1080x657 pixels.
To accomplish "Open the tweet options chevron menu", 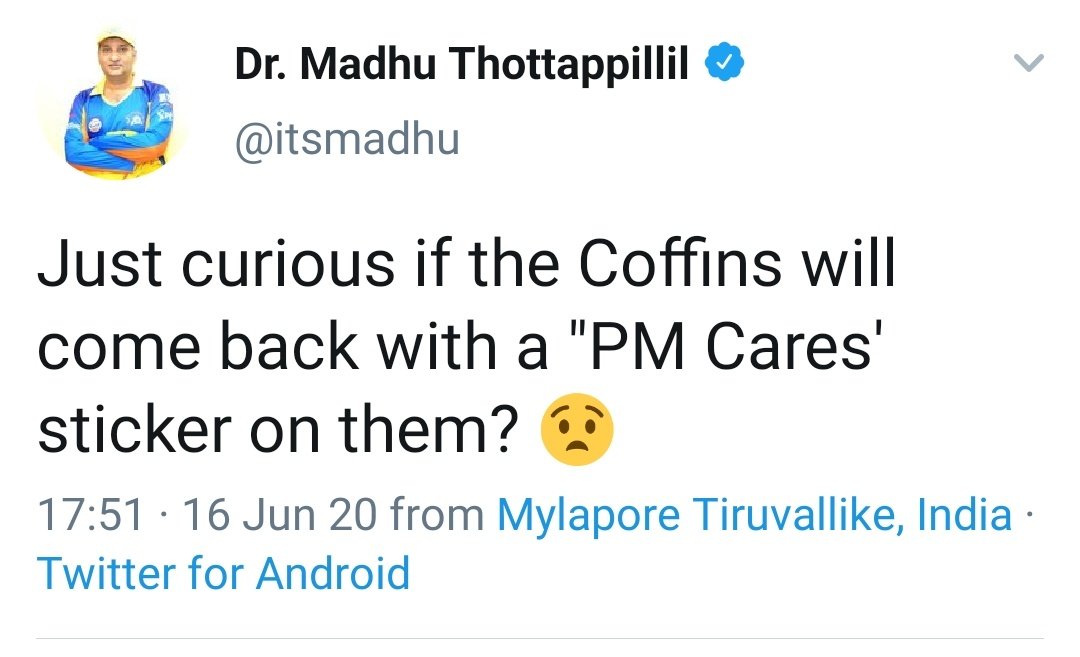I will tap(1028, 65).
